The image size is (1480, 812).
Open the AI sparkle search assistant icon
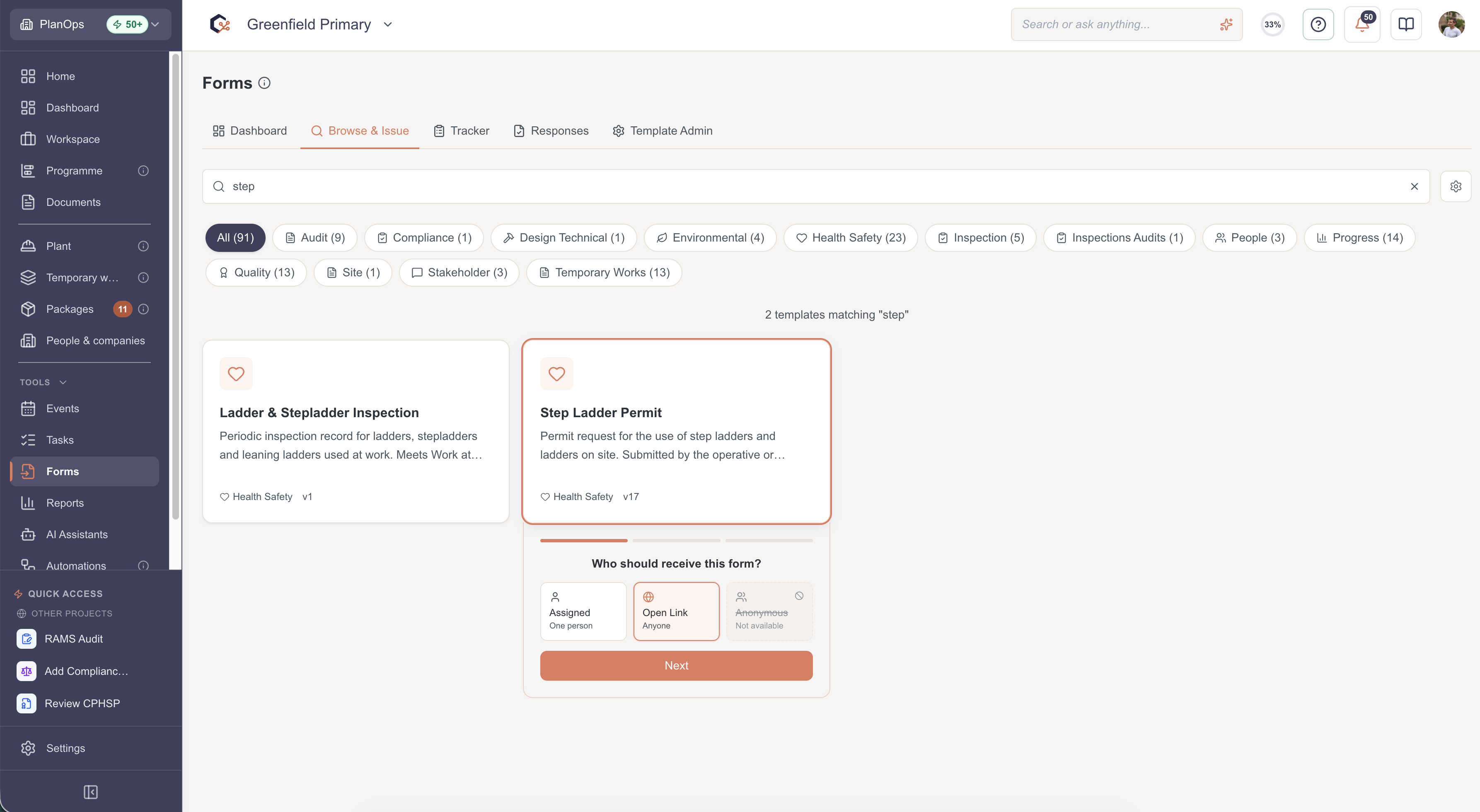coord(1226,24)
